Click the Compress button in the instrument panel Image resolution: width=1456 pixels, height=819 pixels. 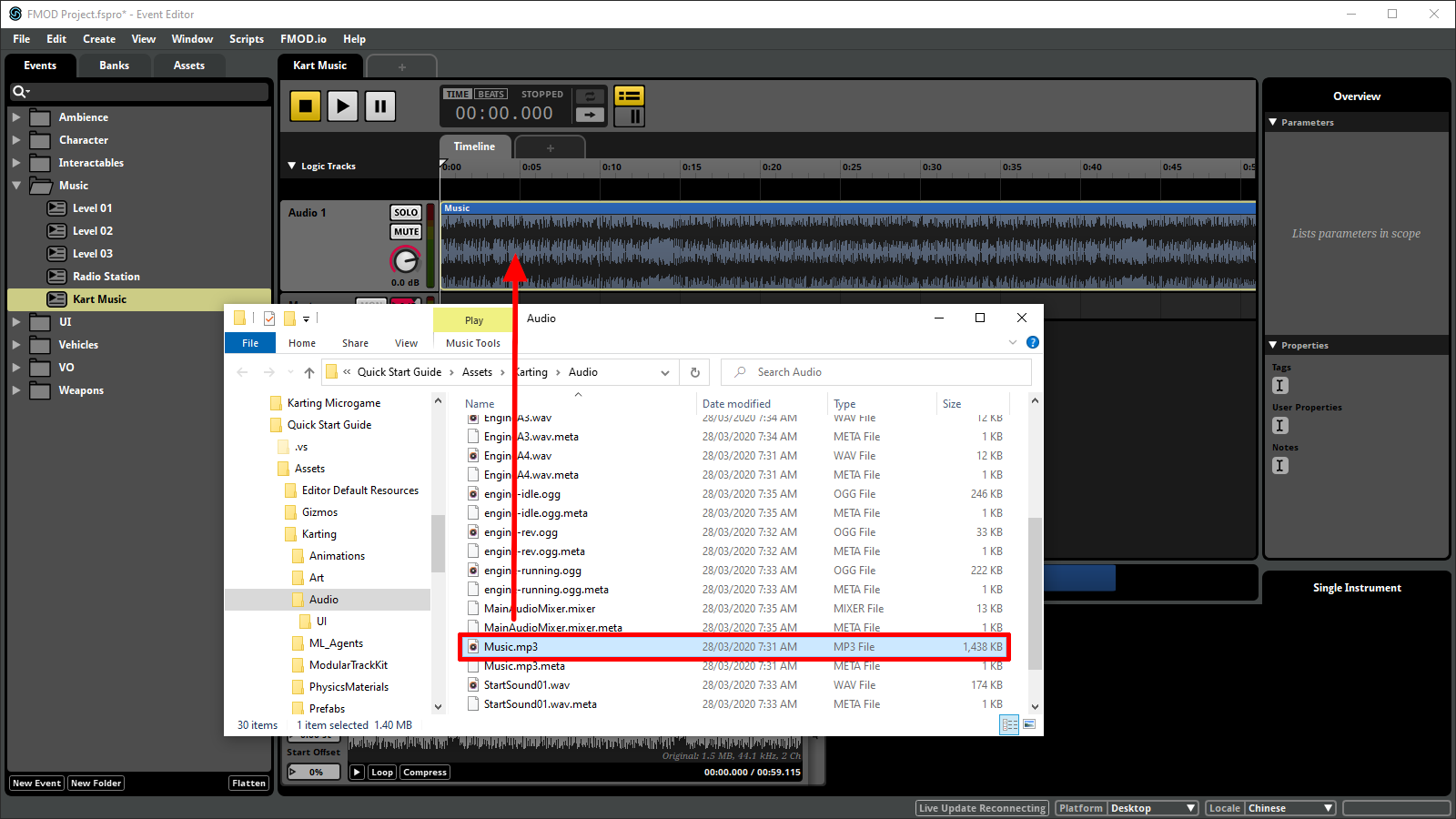(x=424, y=772)
